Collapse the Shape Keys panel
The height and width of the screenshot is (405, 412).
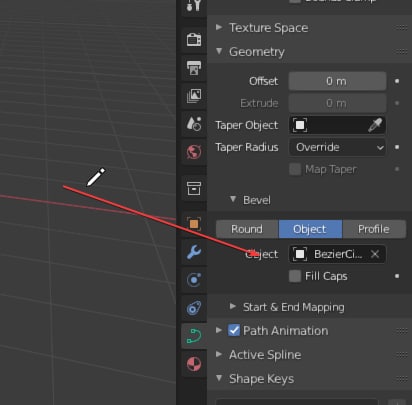click(219, 378)
